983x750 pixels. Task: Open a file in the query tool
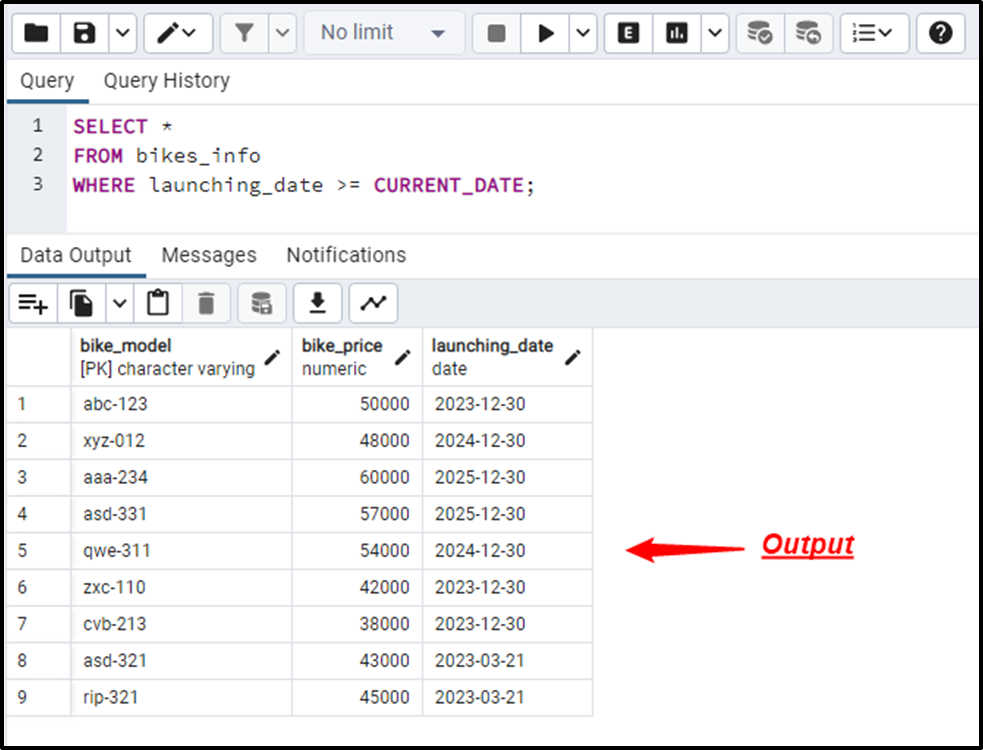[36, 32]
